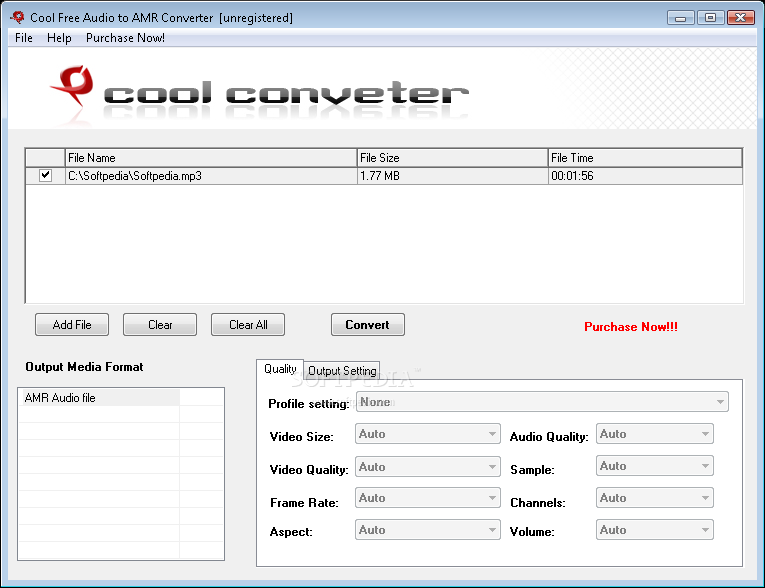Image resolution: width=765 pixels, height=588 pixels.
Task: Minimize the converter window
Action: click(x=681, y=18)
